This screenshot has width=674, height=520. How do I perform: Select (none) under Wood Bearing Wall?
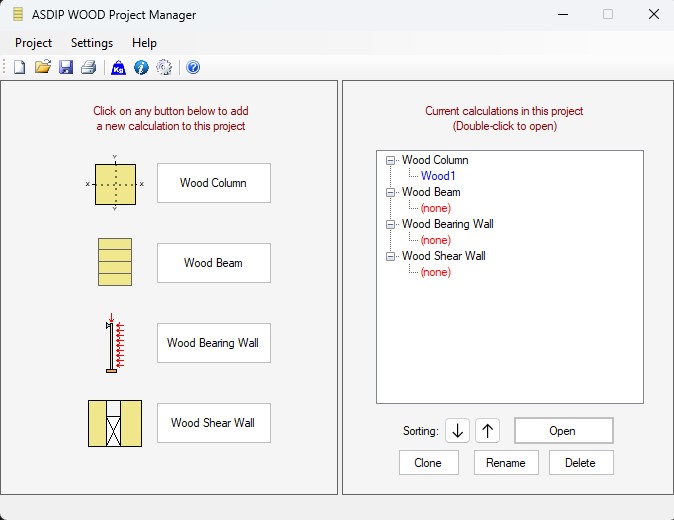coord(436,240)
